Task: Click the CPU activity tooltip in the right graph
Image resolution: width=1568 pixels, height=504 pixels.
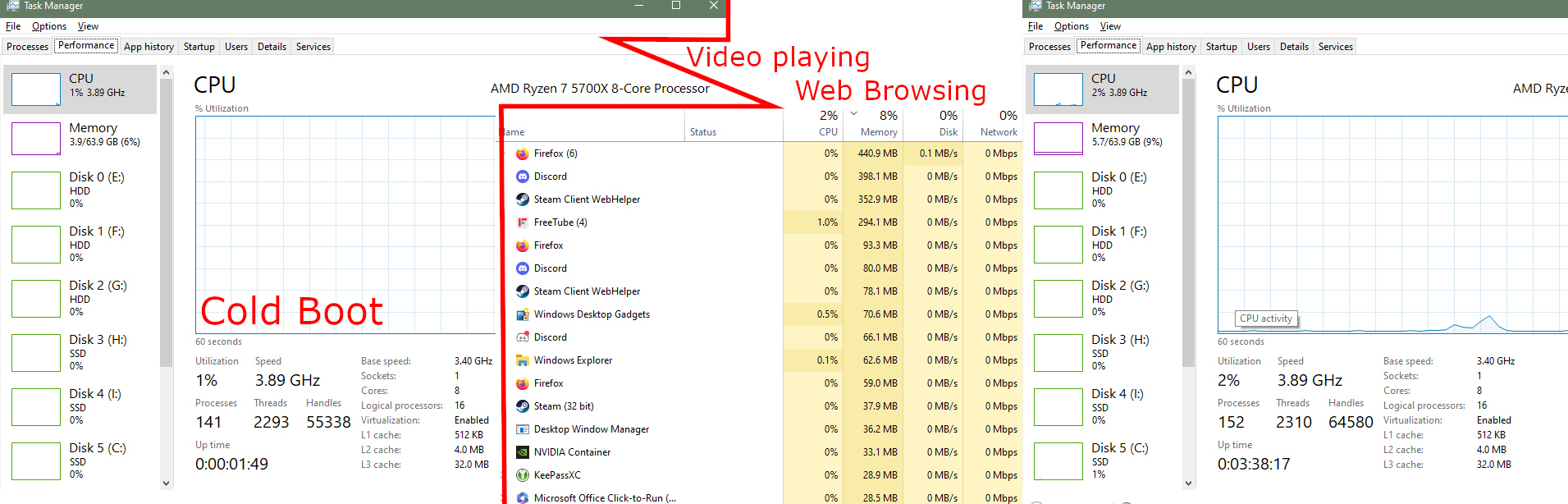Action: [x=1266, y=318]
